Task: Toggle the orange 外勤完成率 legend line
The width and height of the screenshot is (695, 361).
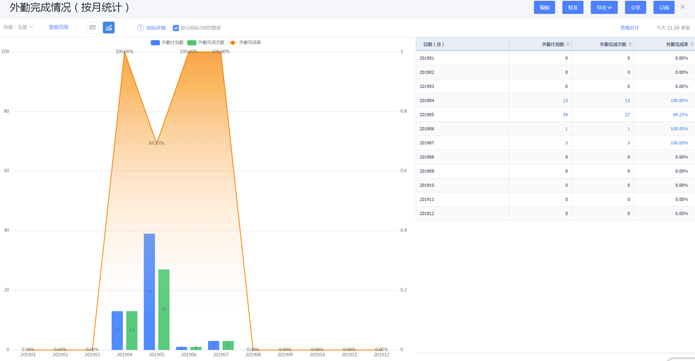Action: click(245, 43)
